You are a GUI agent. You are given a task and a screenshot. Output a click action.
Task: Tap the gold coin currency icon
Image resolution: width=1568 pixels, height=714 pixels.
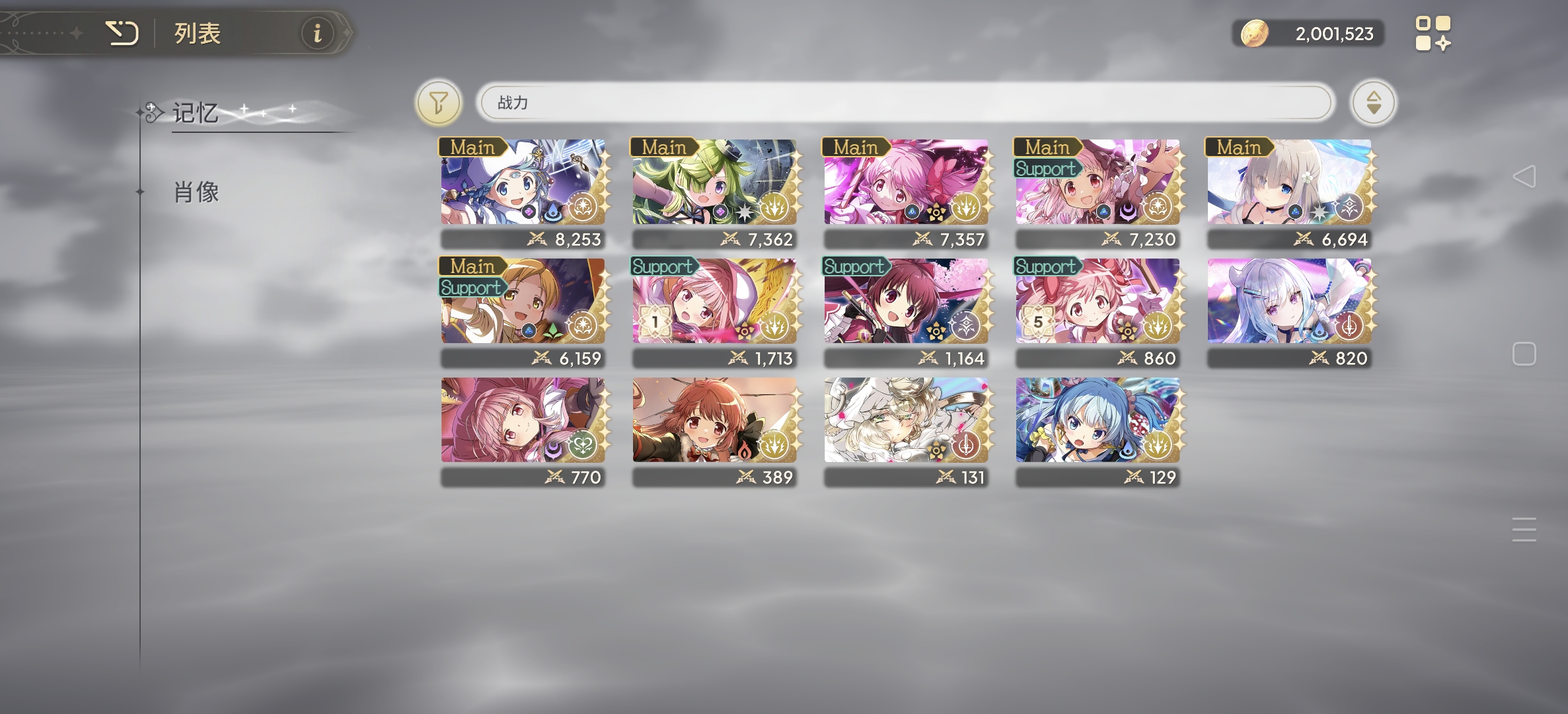(1253, 33)
